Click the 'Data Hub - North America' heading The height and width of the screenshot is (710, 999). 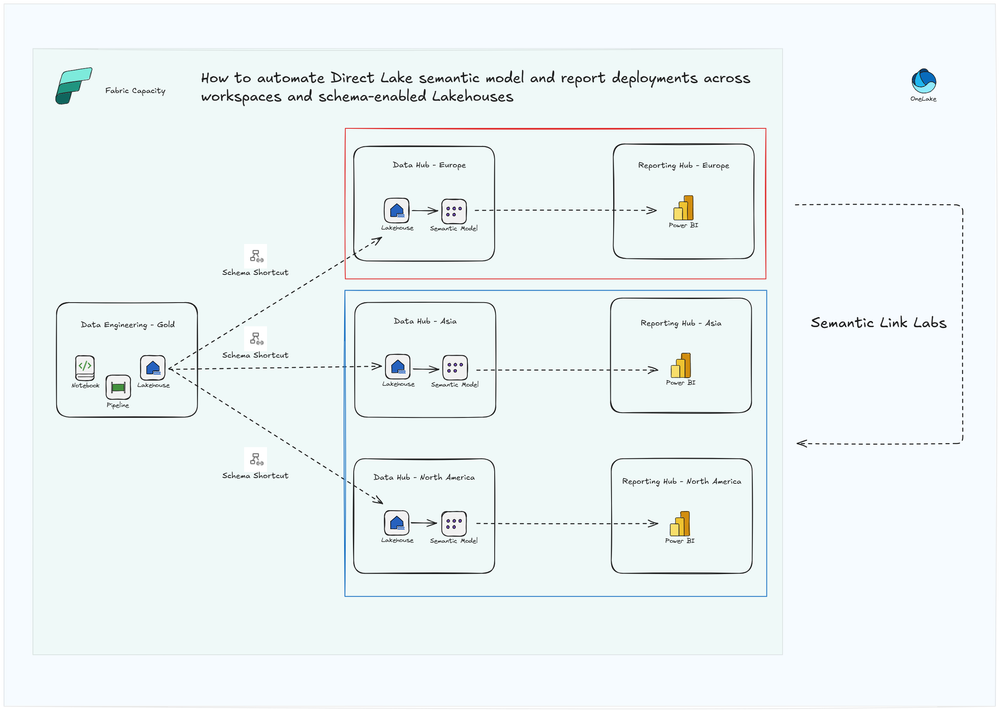point(424,477)
